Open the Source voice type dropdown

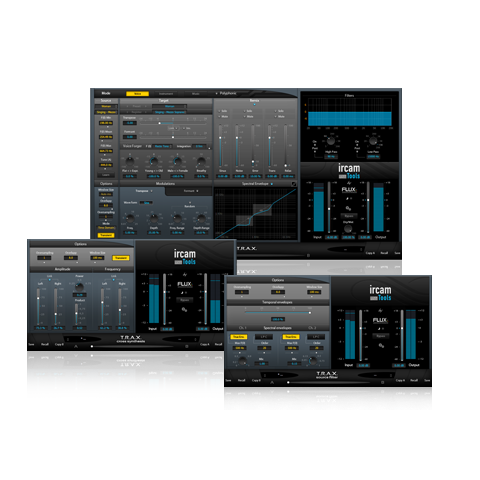106,106
